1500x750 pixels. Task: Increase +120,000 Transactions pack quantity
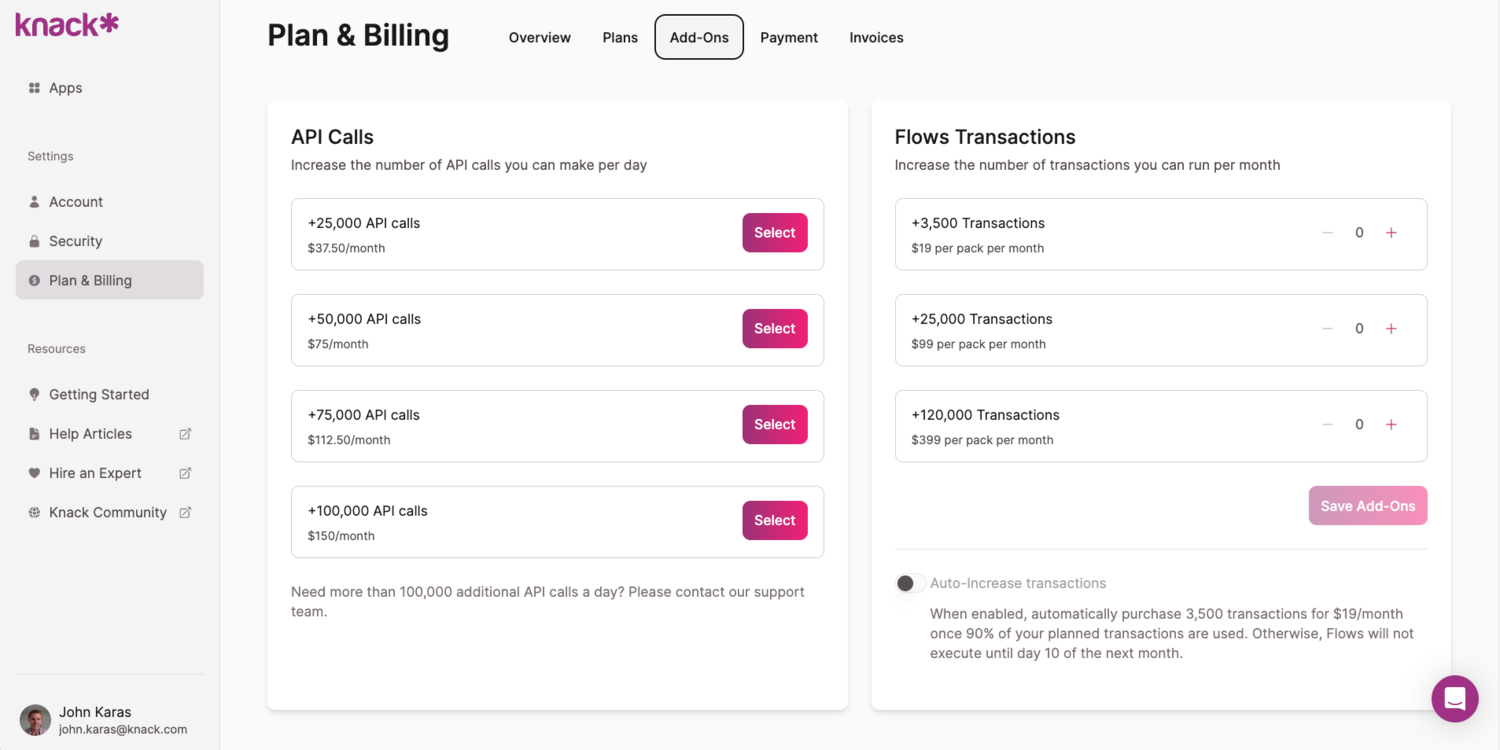(1391, 425)
